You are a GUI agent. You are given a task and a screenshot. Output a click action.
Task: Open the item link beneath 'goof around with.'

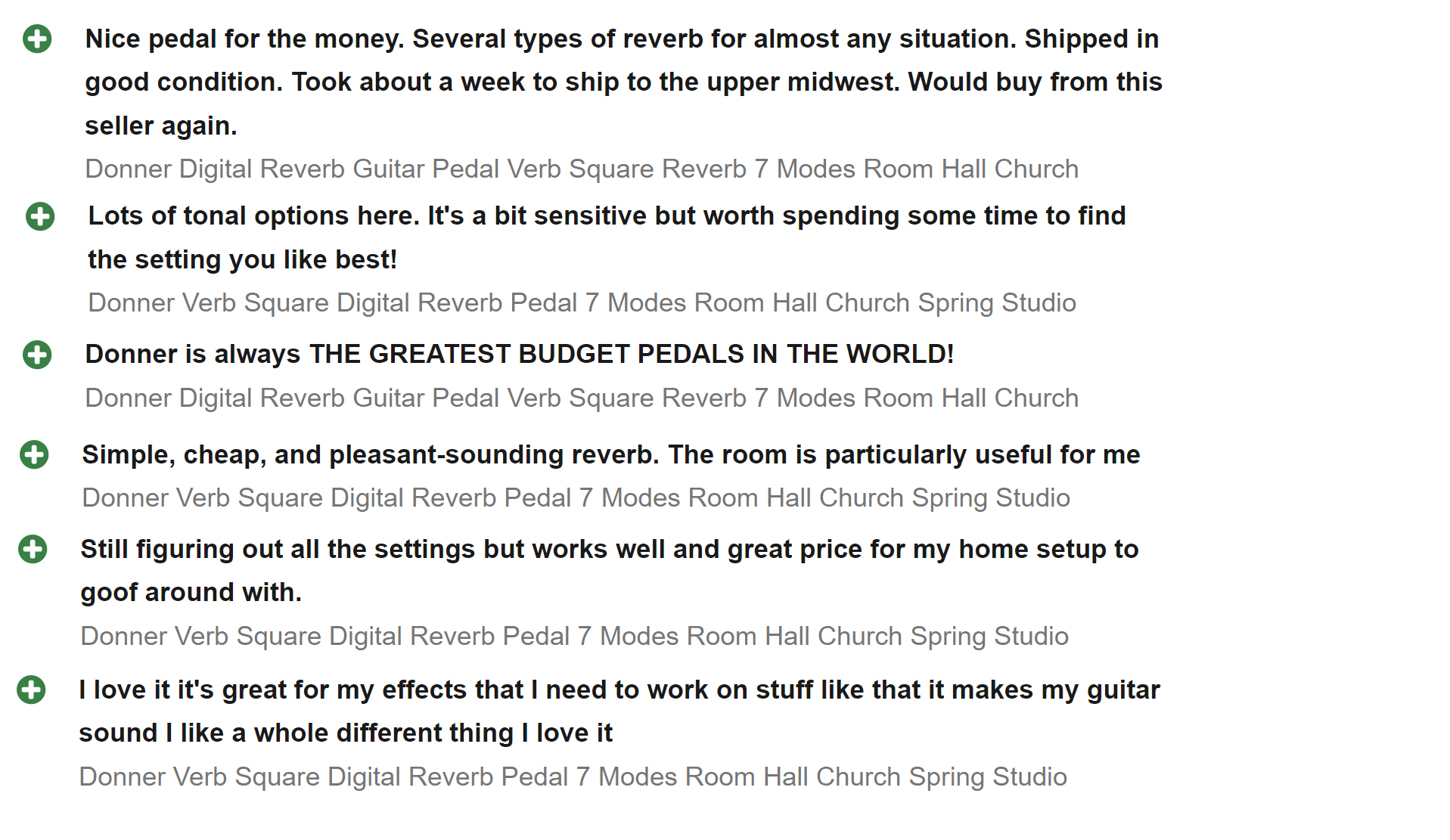click(x=574, y=636)
